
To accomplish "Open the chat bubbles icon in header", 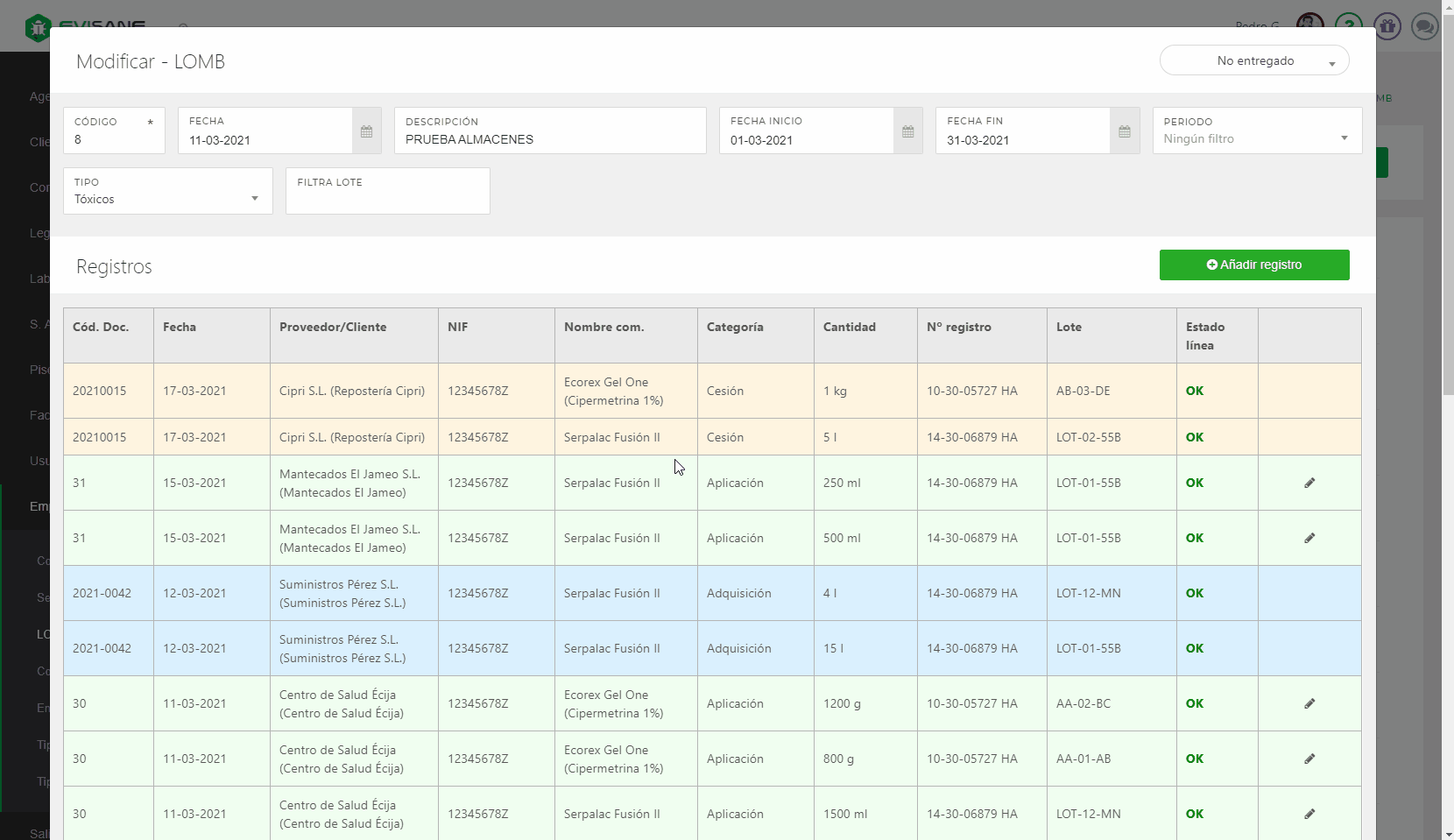I will (1425, 26).
